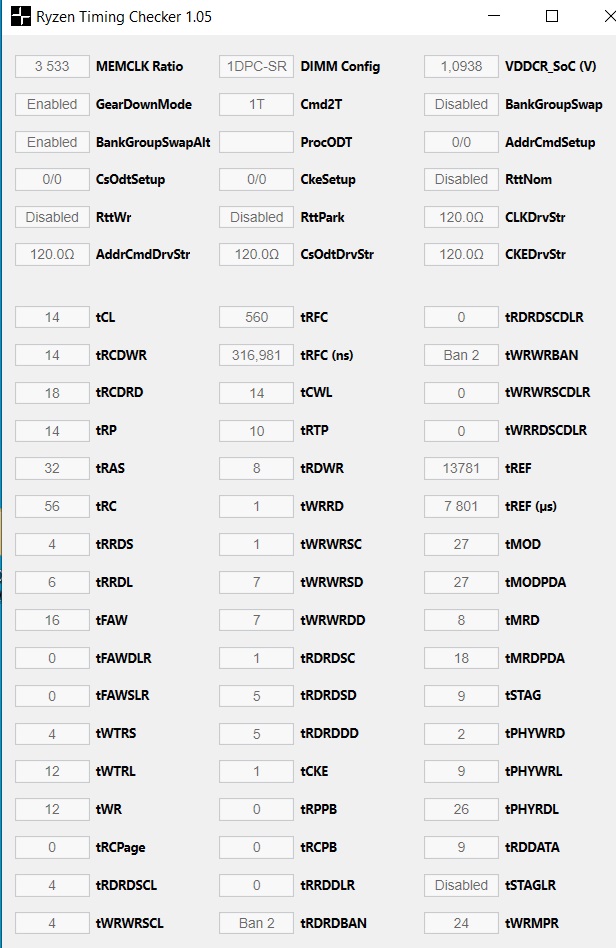This screenshot has width=616, height=948.
Task: Click the tRAS value field
Action: click(x=52, y=468)
